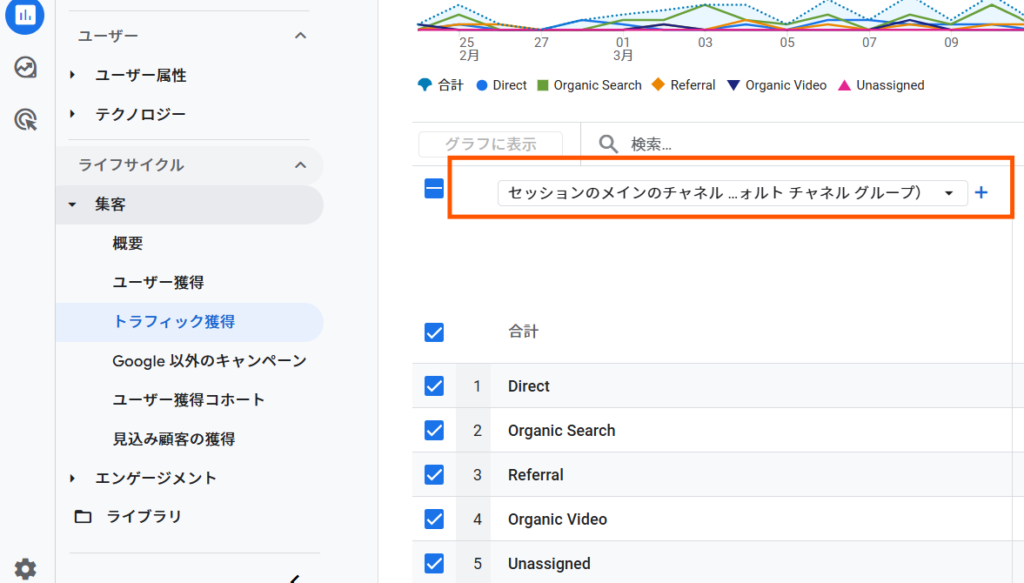Open the Explore icon in left rail
This screenshot has height=583, width=1024.
coord(26,68)
